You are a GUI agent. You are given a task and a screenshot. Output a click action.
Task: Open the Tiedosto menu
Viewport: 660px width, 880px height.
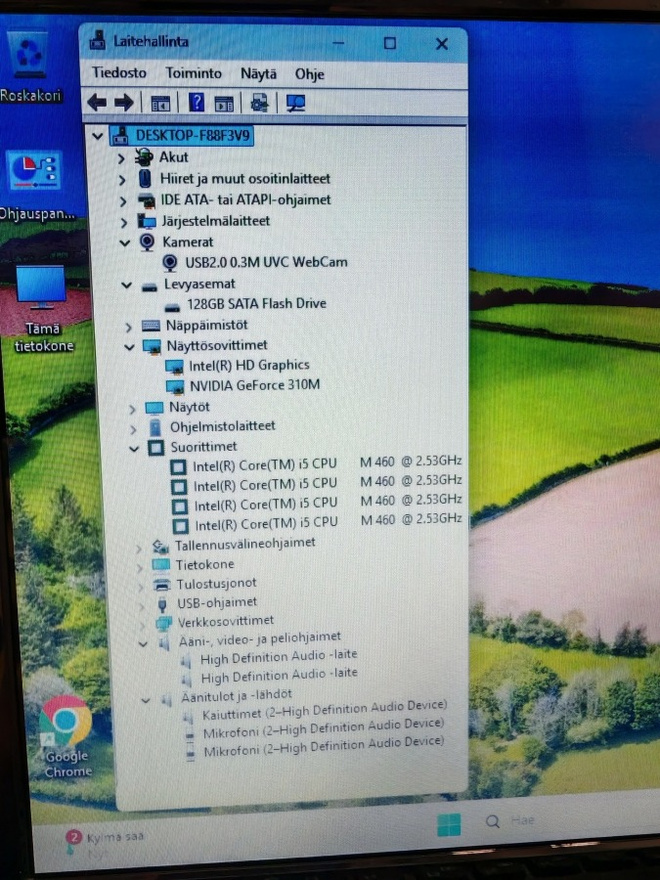[119, 72]
